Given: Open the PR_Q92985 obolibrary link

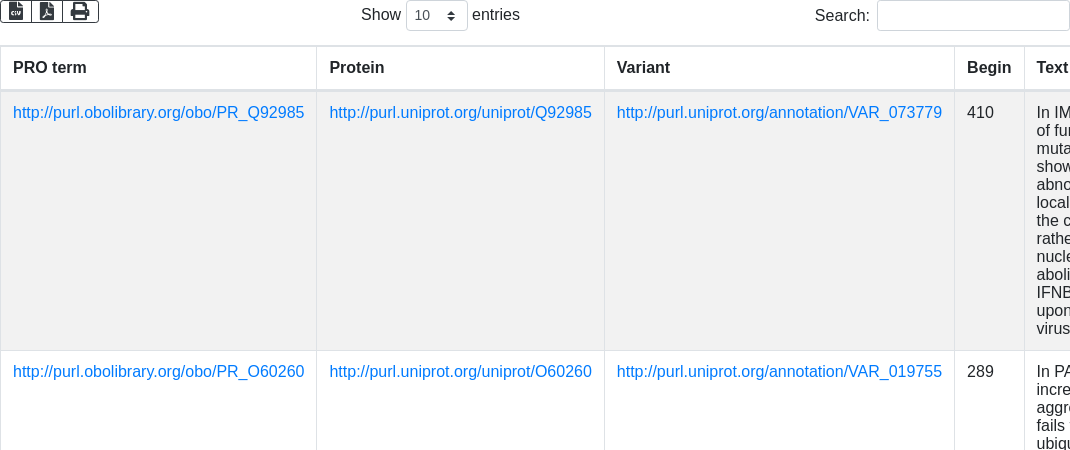Looking at the screenshot, I should (x=158, y=113).
